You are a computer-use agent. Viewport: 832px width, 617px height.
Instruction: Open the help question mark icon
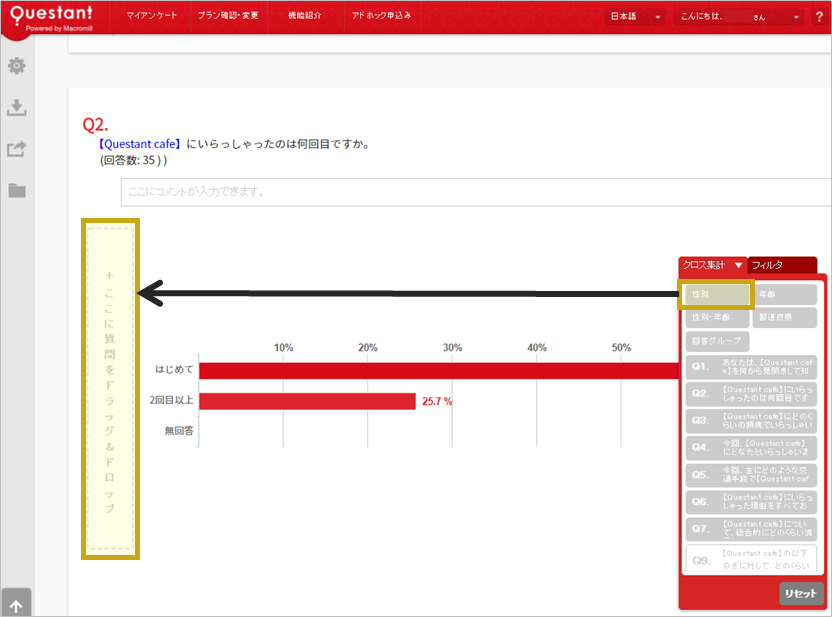[819, 16]
